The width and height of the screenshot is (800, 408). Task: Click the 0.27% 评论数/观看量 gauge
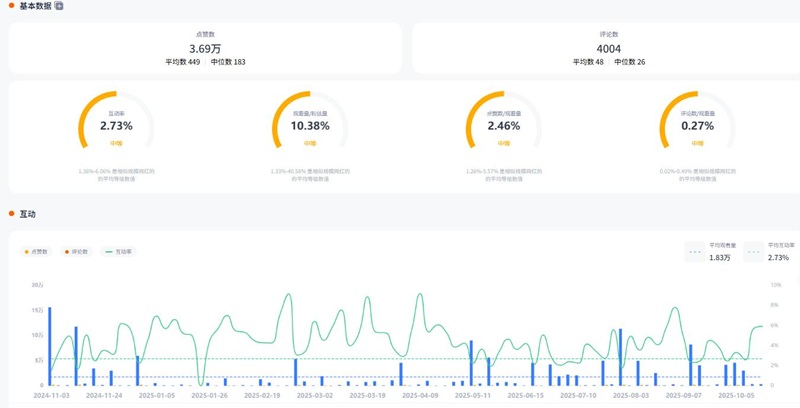(x=697, y=125)
